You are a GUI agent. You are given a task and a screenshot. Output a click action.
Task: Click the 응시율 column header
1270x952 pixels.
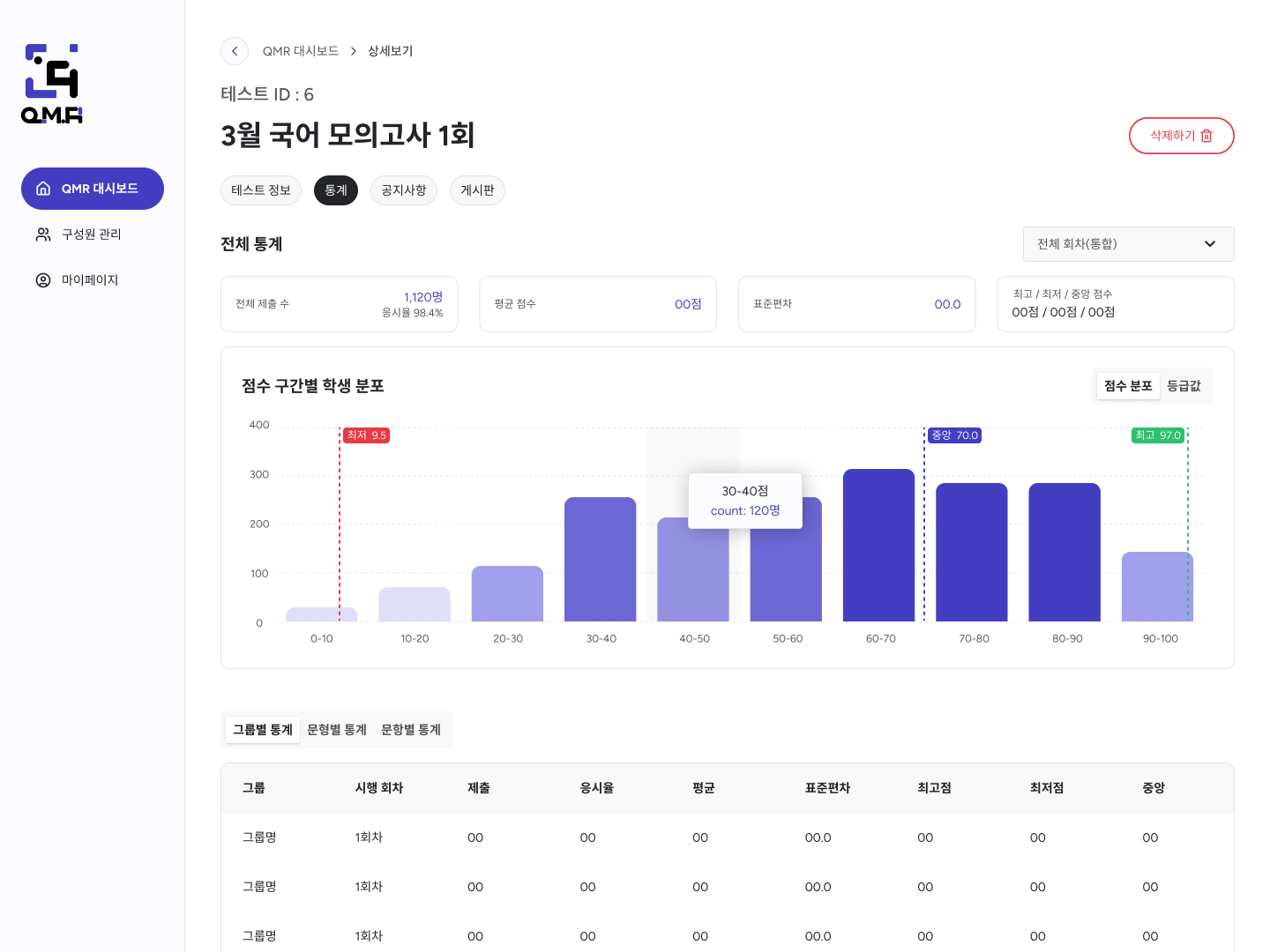click(597, 788)
